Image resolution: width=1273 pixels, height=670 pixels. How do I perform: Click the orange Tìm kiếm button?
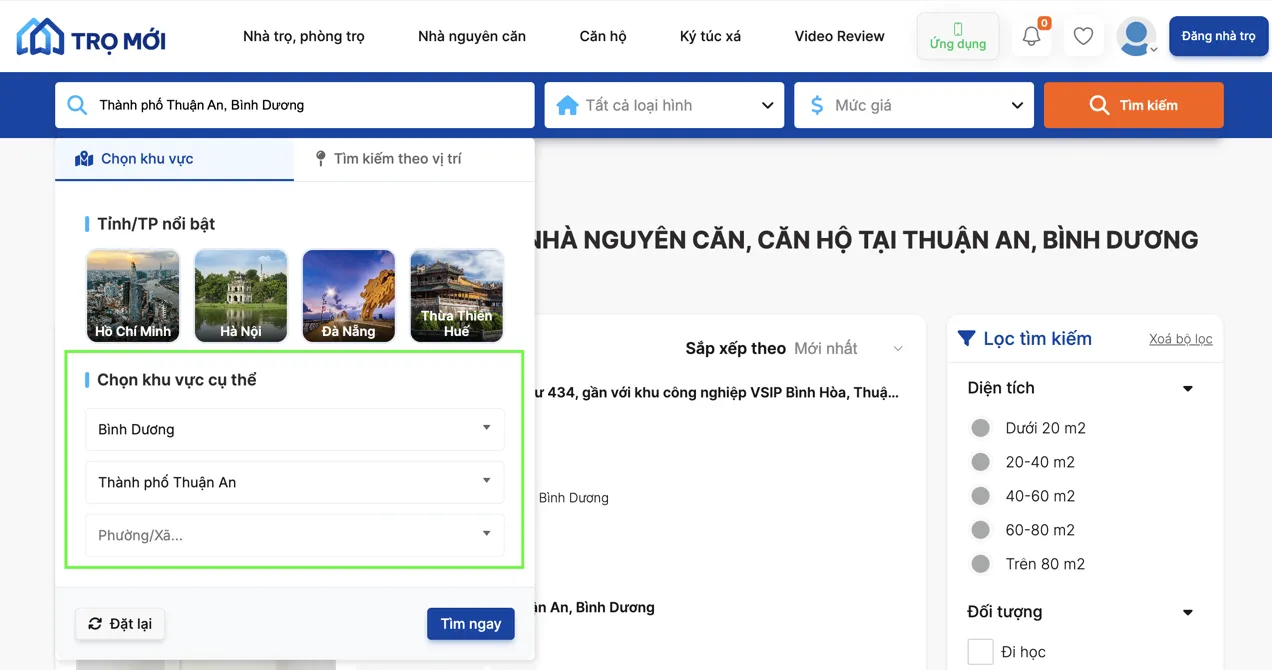1134,105
